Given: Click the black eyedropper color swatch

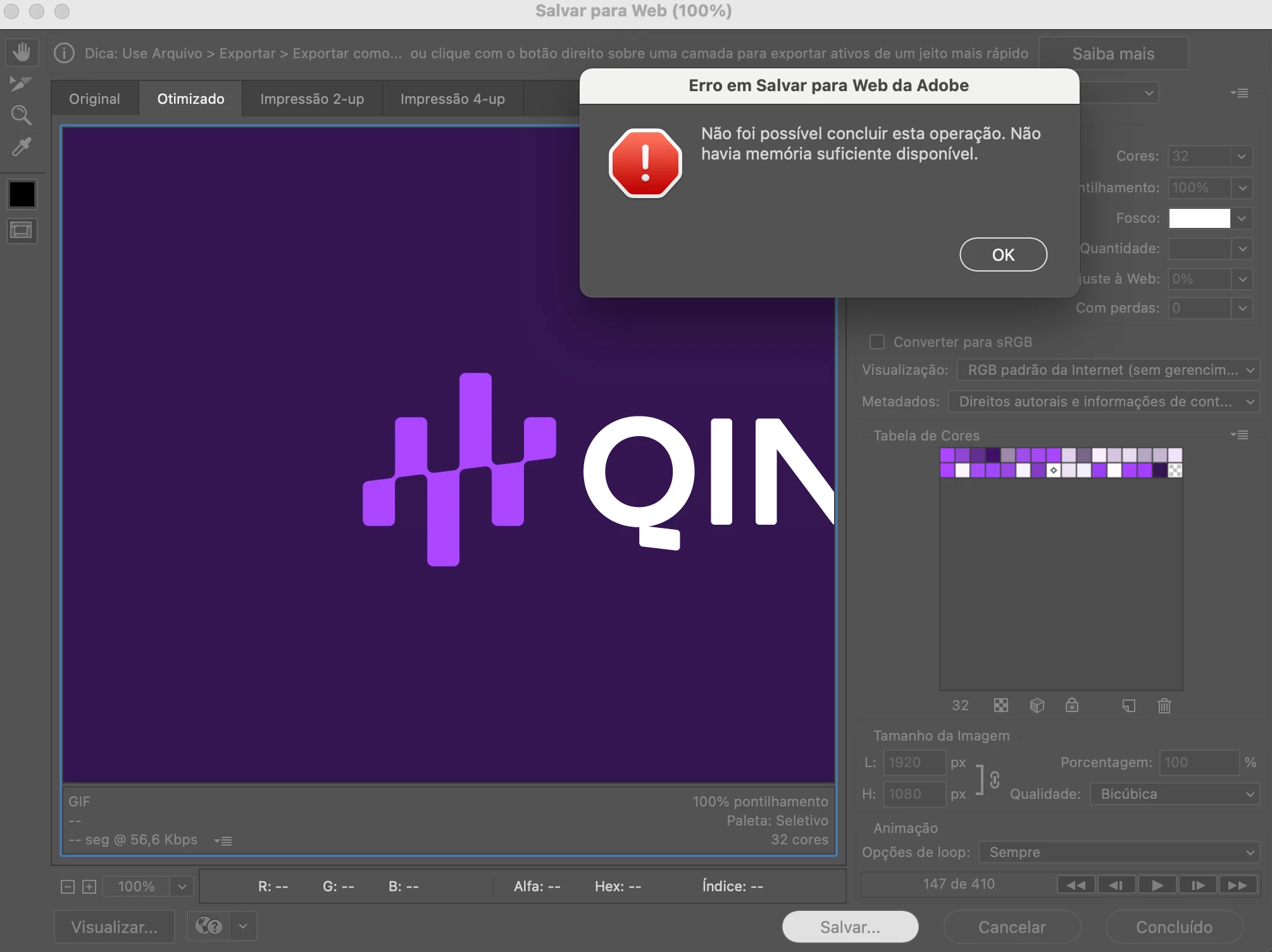Looking at the screenshot, I should [x=22, y=194].
